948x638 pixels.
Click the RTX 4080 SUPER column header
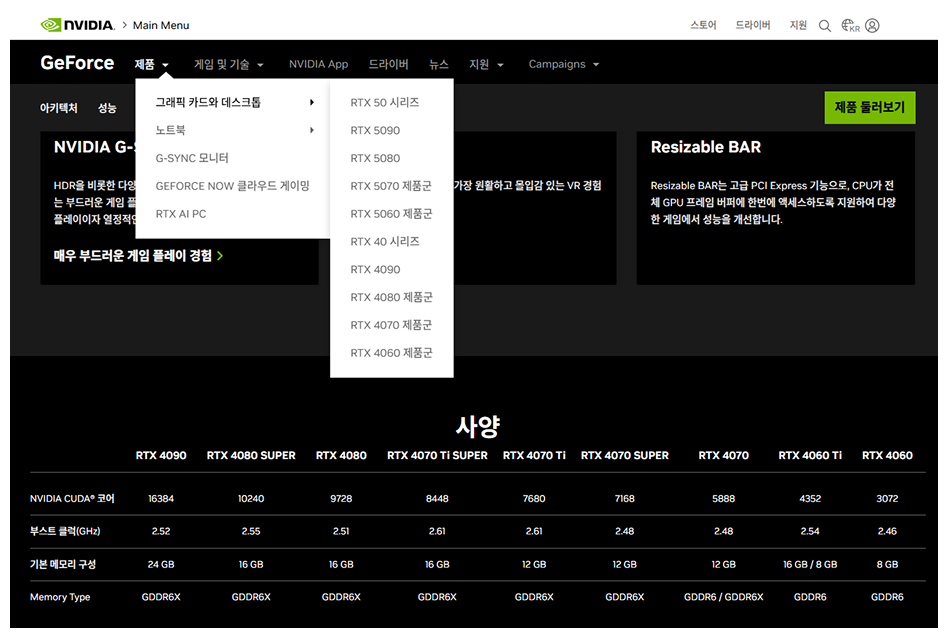(x=251, y=455)
